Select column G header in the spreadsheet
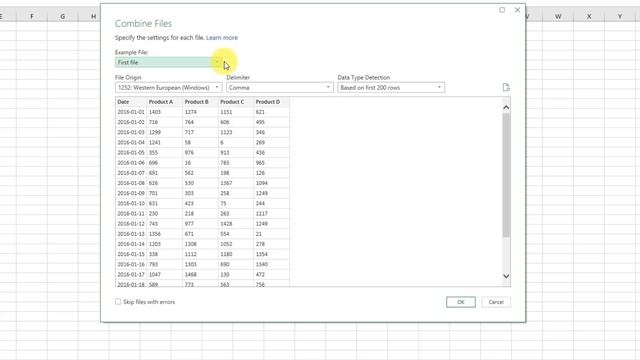The width and height of the screenshot is (640, 360). coord(63,16)
